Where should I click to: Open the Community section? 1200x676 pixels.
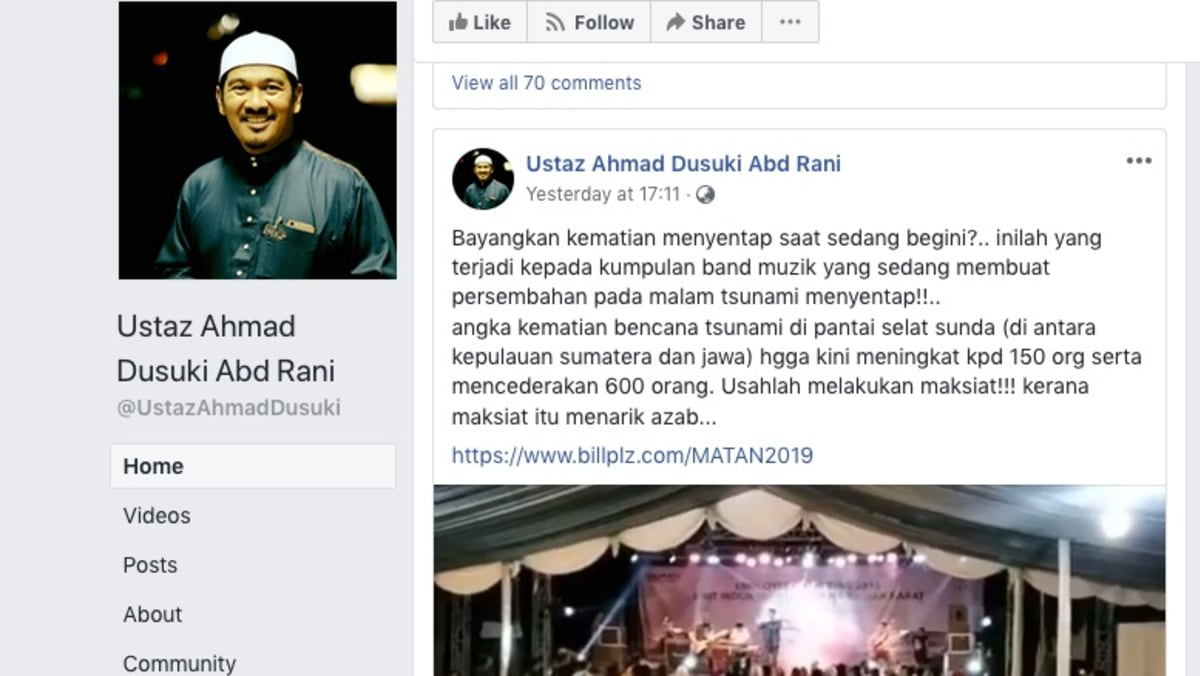180,663
